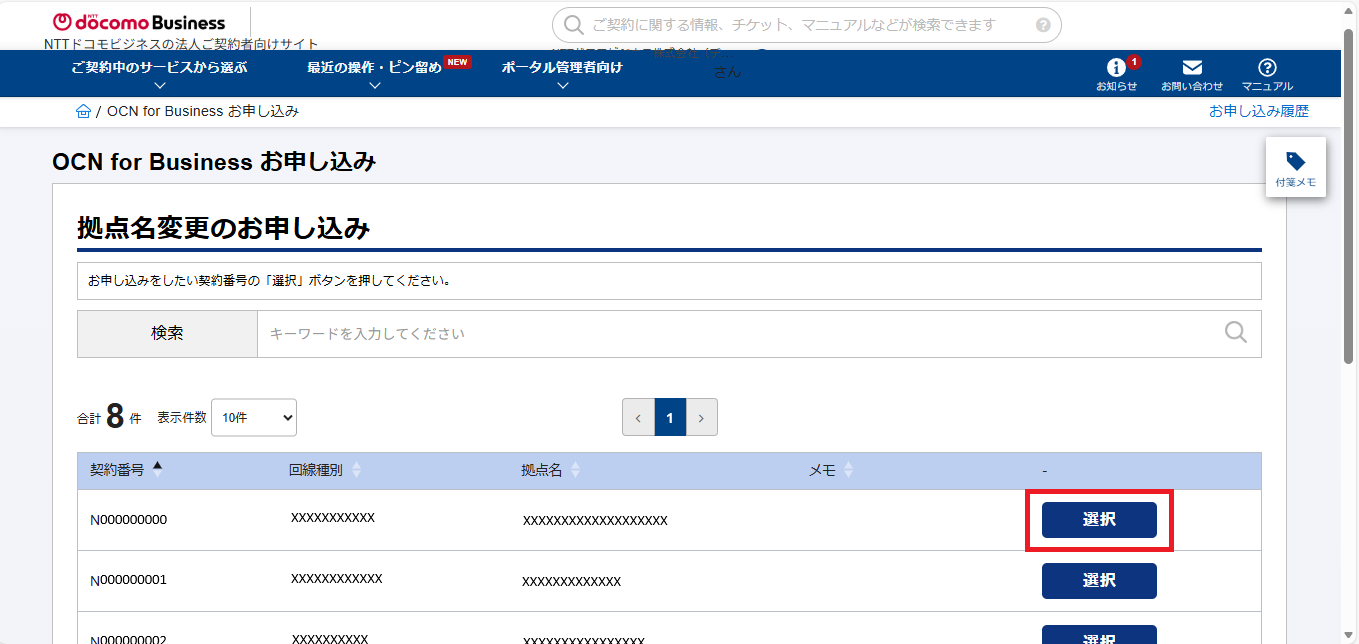Sort the メモ column
The image size is (1359, 644).
click(849, 470)
